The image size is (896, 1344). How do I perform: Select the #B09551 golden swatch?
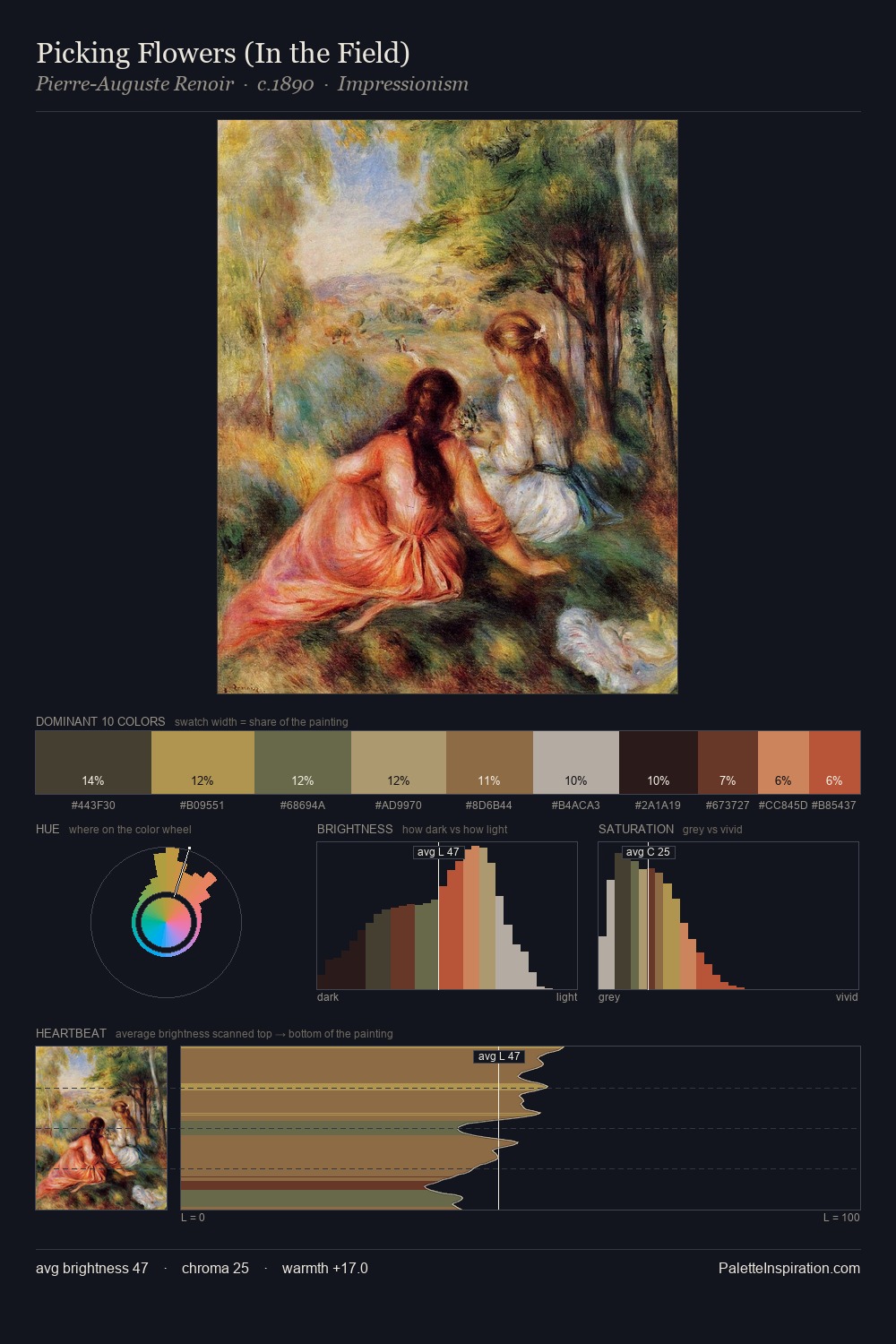(202, 762)
